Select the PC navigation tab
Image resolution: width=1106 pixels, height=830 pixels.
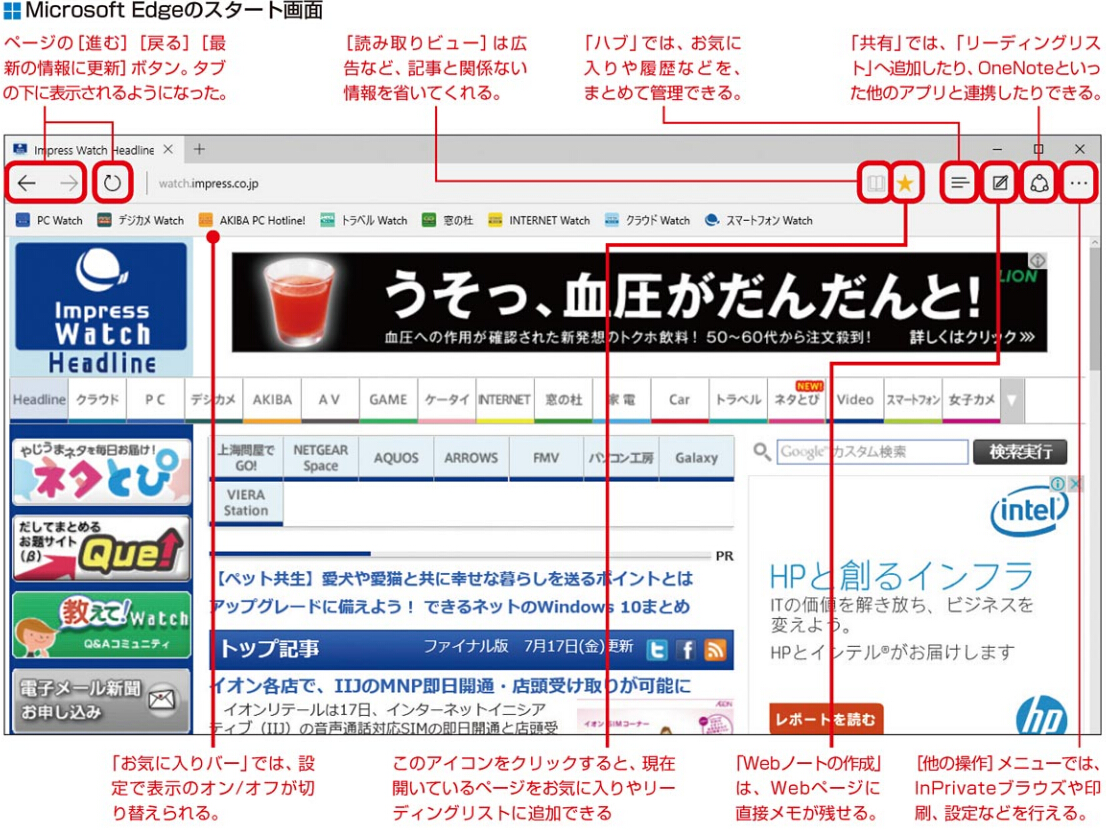pyautogui.click(x=155, y=400)
